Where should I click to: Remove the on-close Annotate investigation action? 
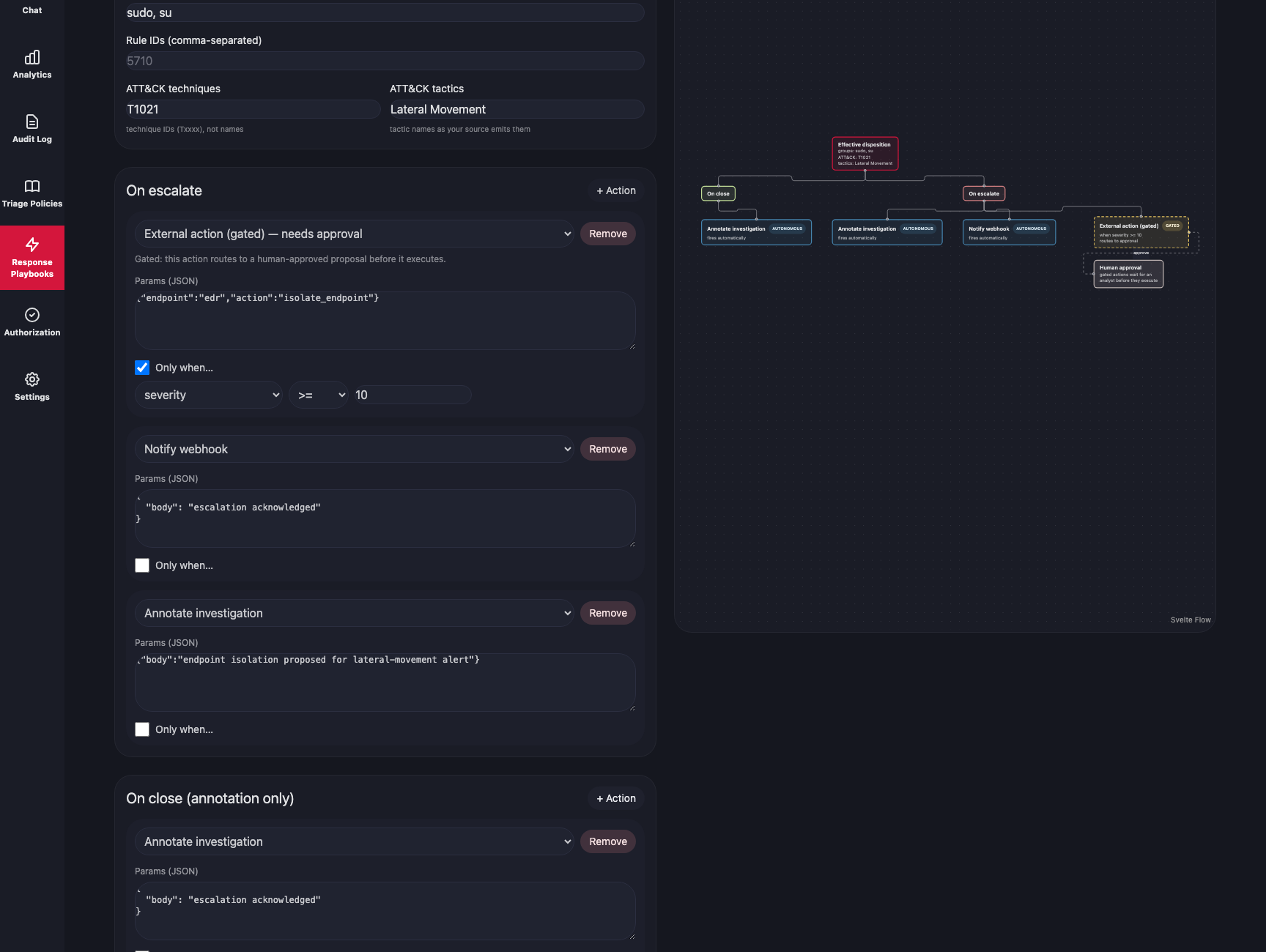608,841
